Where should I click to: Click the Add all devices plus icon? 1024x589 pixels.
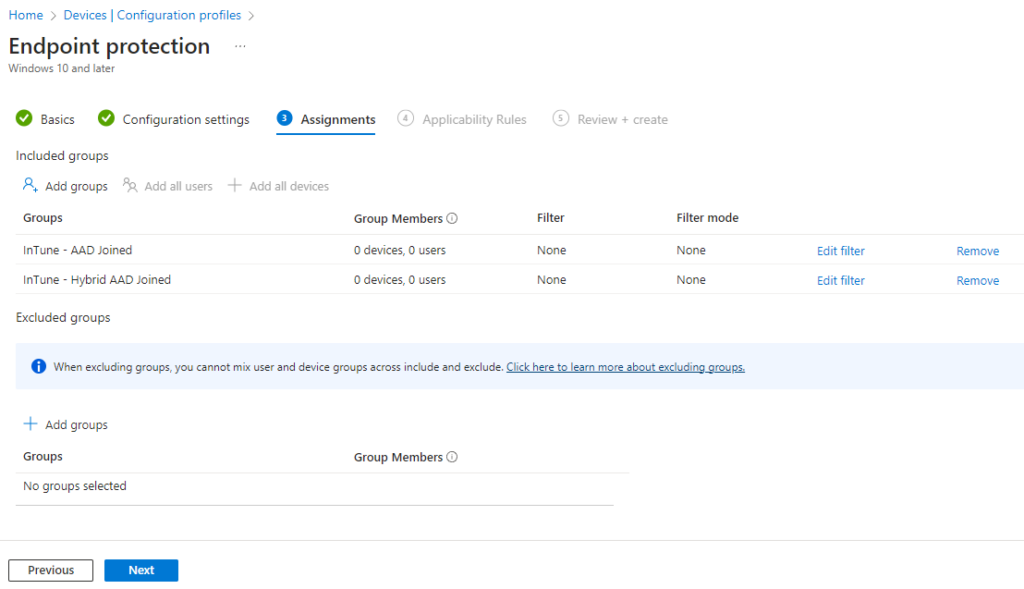235,185
